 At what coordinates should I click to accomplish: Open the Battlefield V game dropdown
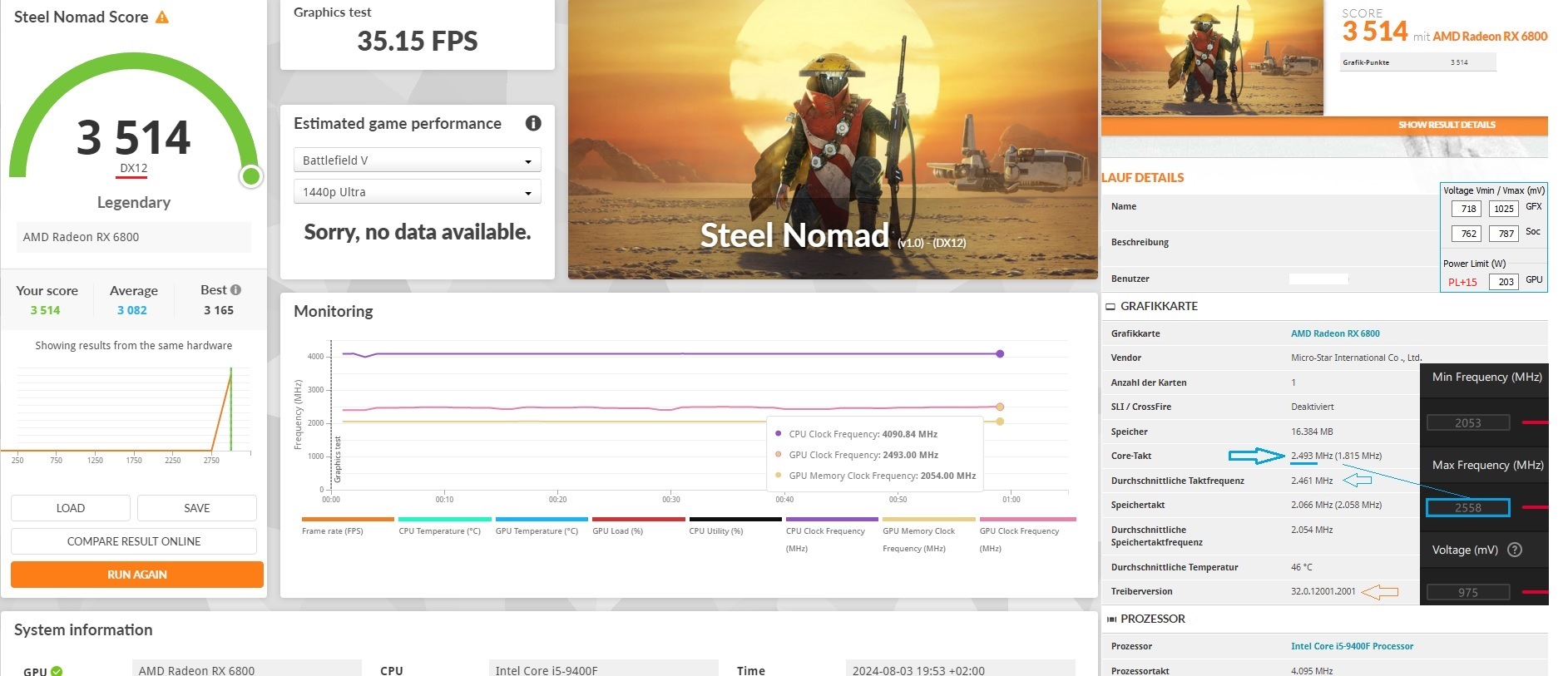[x=418, y=160]
